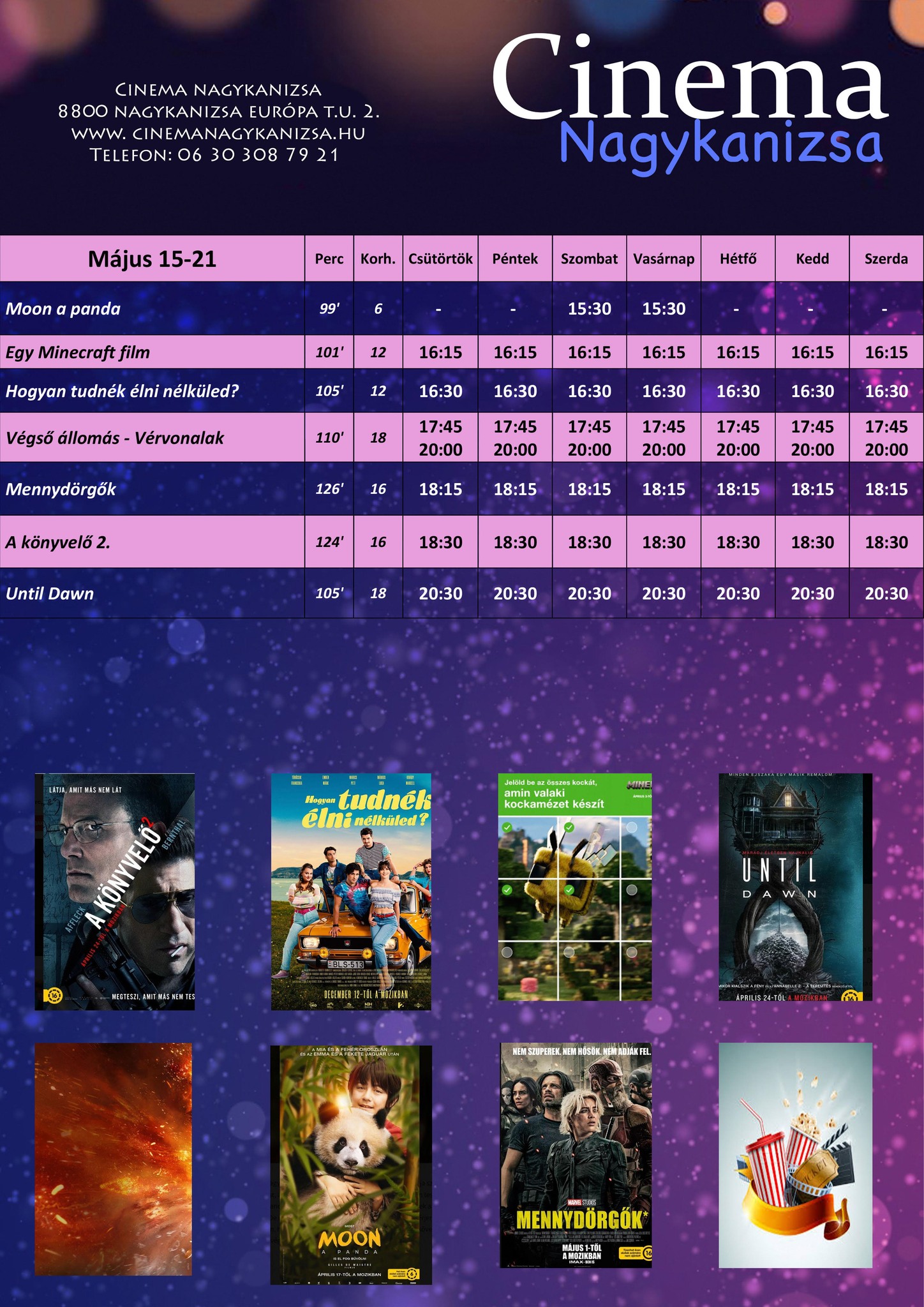Click the blue Nagykanizsa logo word
The height and width of the screenshot is (1307, 924).
[x=721, y=147]
